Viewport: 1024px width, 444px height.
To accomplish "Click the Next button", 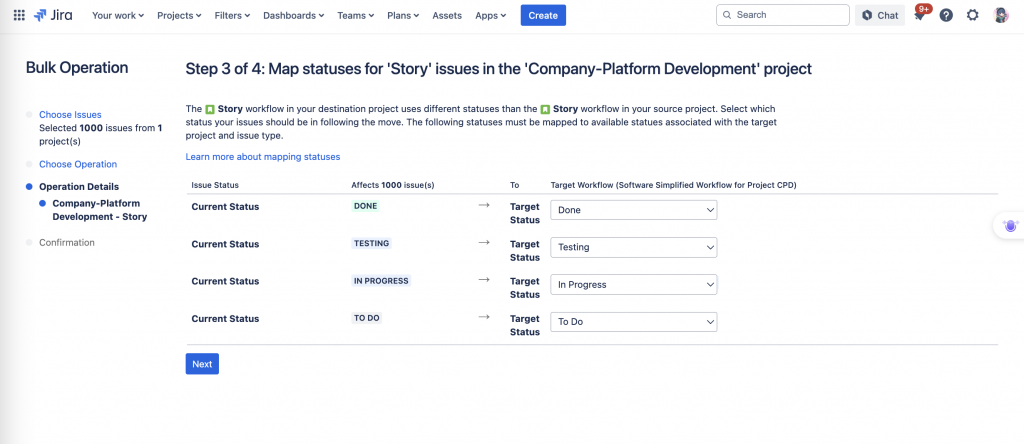I will 202,364.
